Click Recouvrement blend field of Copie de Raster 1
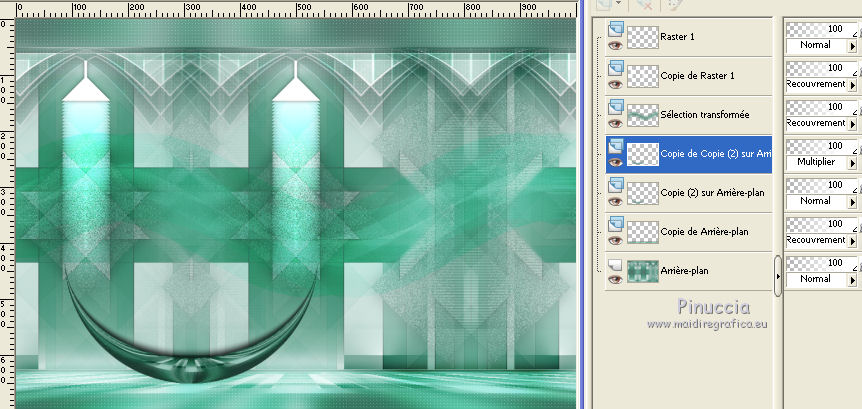The image size is (862, 409). pyautogui.click(x=817, y=85)
